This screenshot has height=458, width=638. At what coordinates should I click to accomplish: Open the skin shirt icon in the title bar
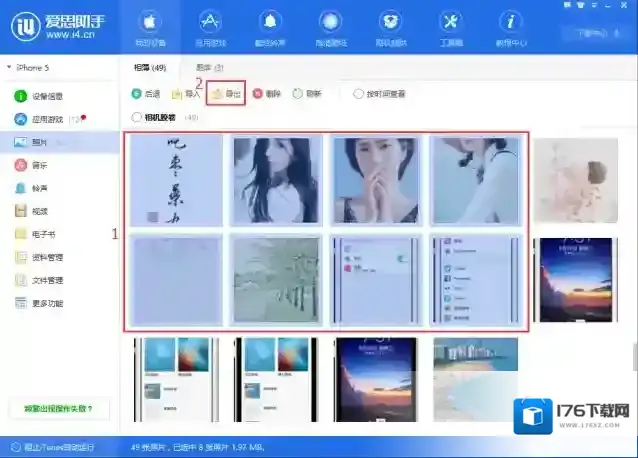tap(581, 5)
